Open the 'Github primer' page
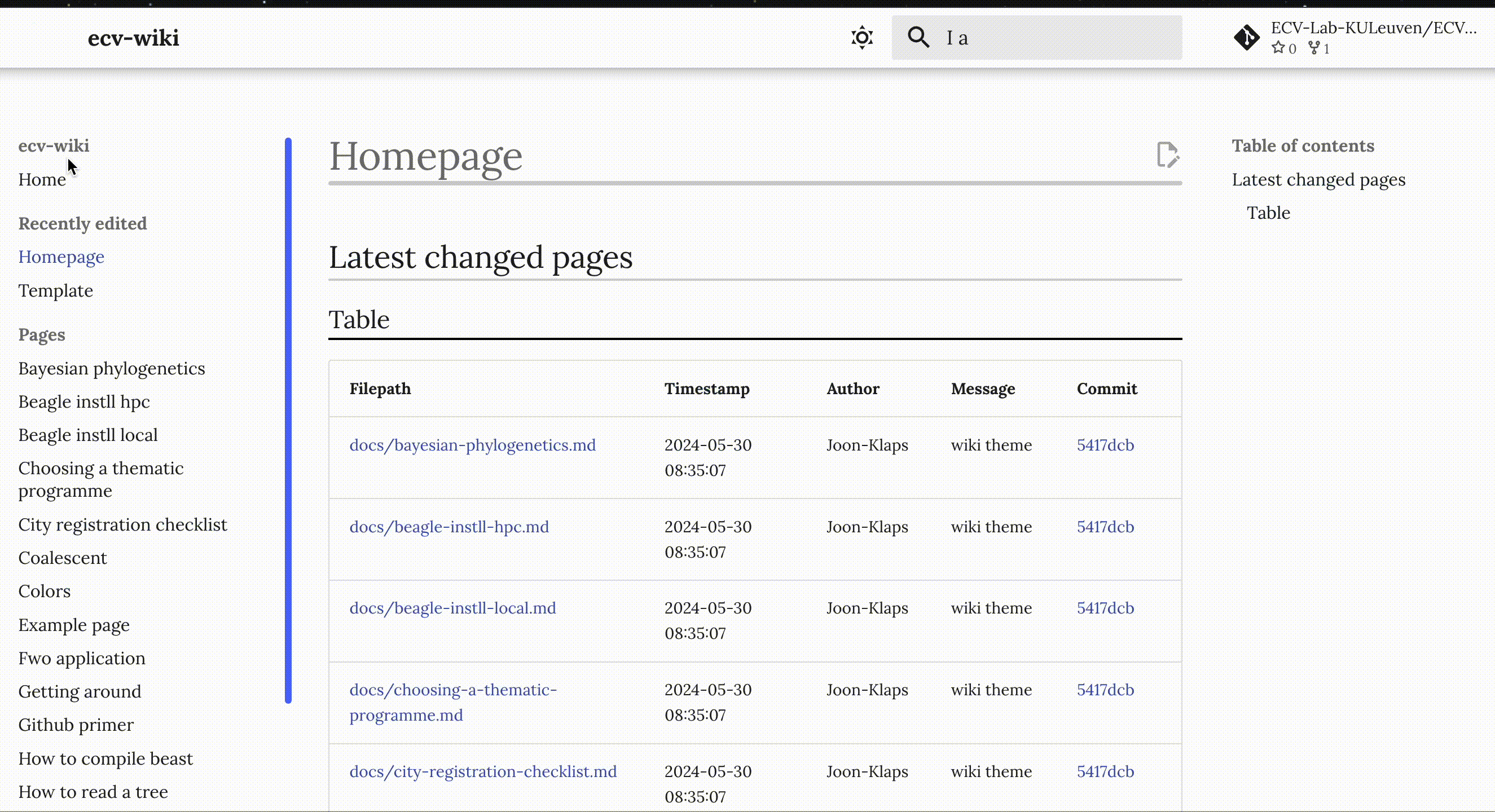Image resolution: width=1495 pixels, height=812 pixels. click(x=76, y=725)
